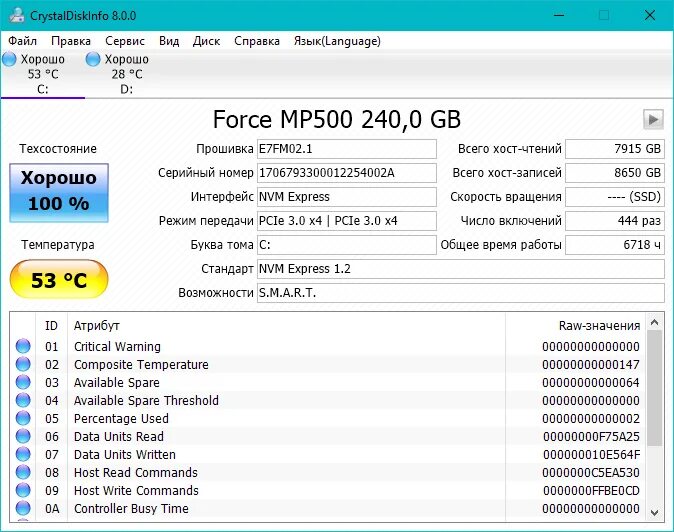Go to next disk with arrow button
The image size is (674, 532).
tap(653, 119)
